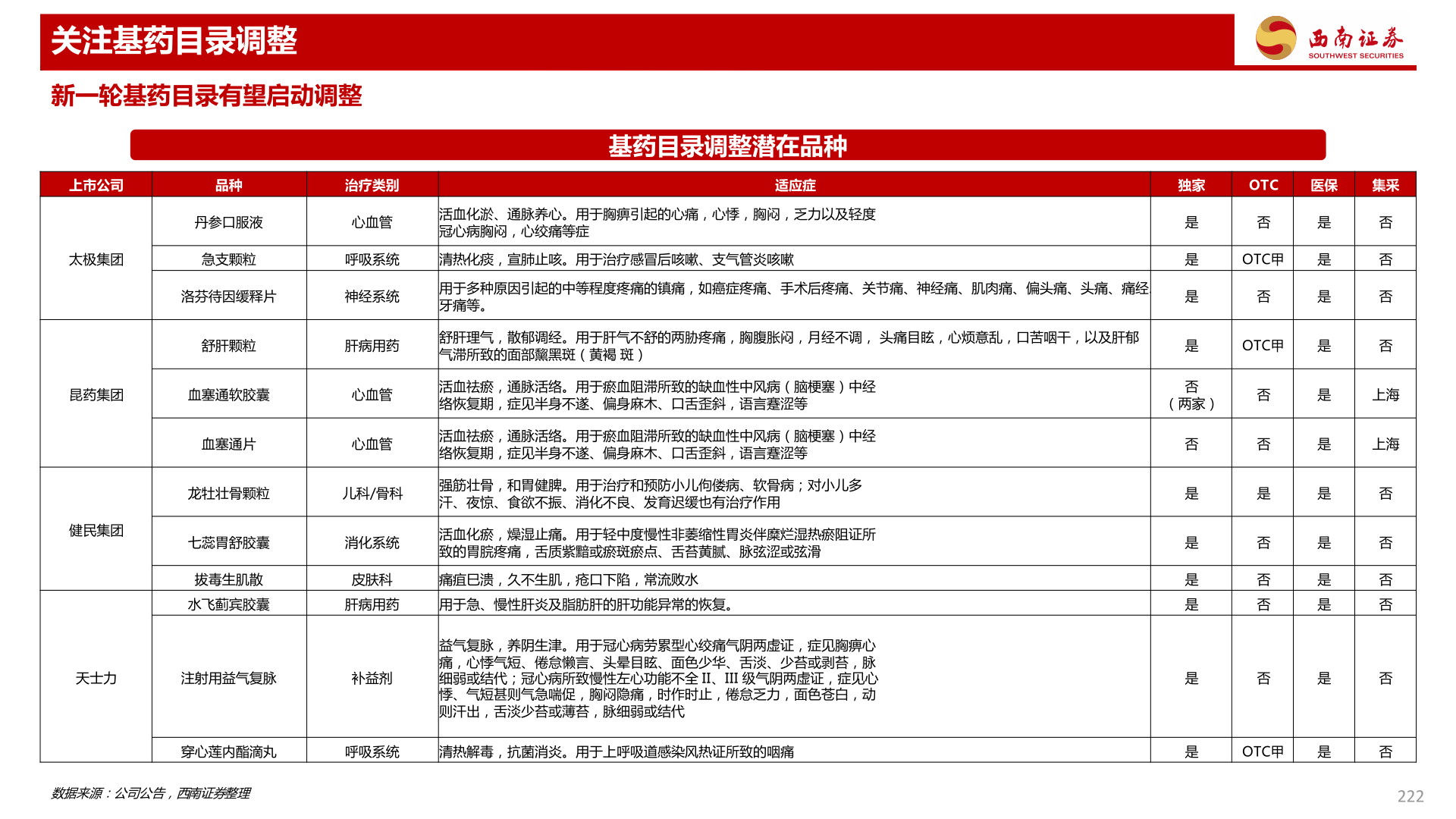Image resolution: width=1456 pixels, height=819 pixels.
Task: Click the 太极集团 company cell
Action: 97,258
